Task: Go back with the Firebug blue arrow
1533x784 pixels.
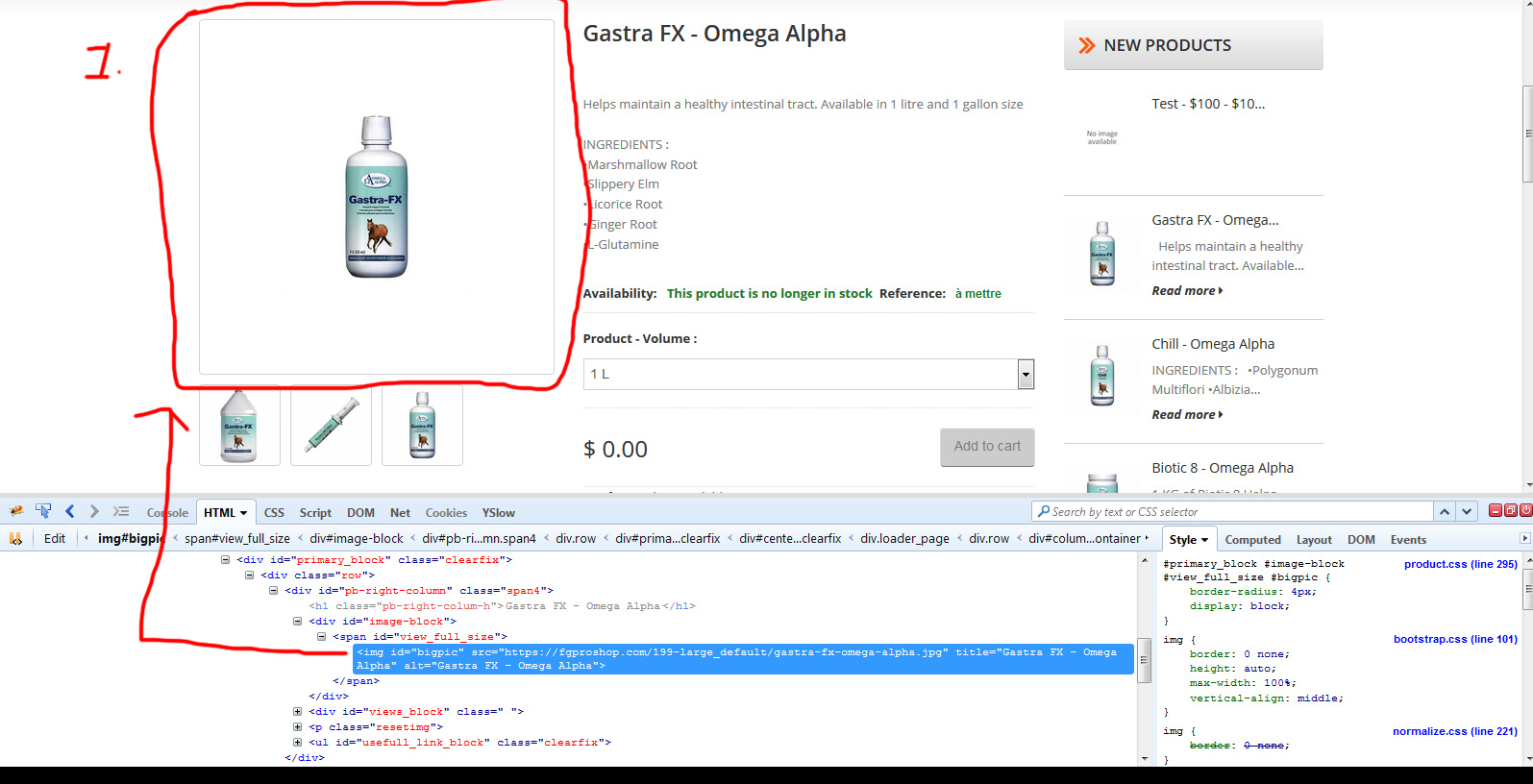Action: 69,511
